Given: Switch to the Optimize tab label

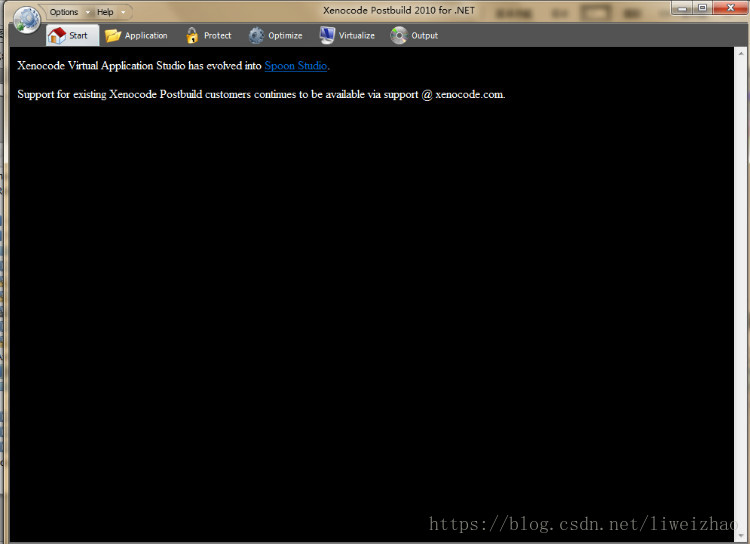Looking at the screenshot, I should point(285,35).
